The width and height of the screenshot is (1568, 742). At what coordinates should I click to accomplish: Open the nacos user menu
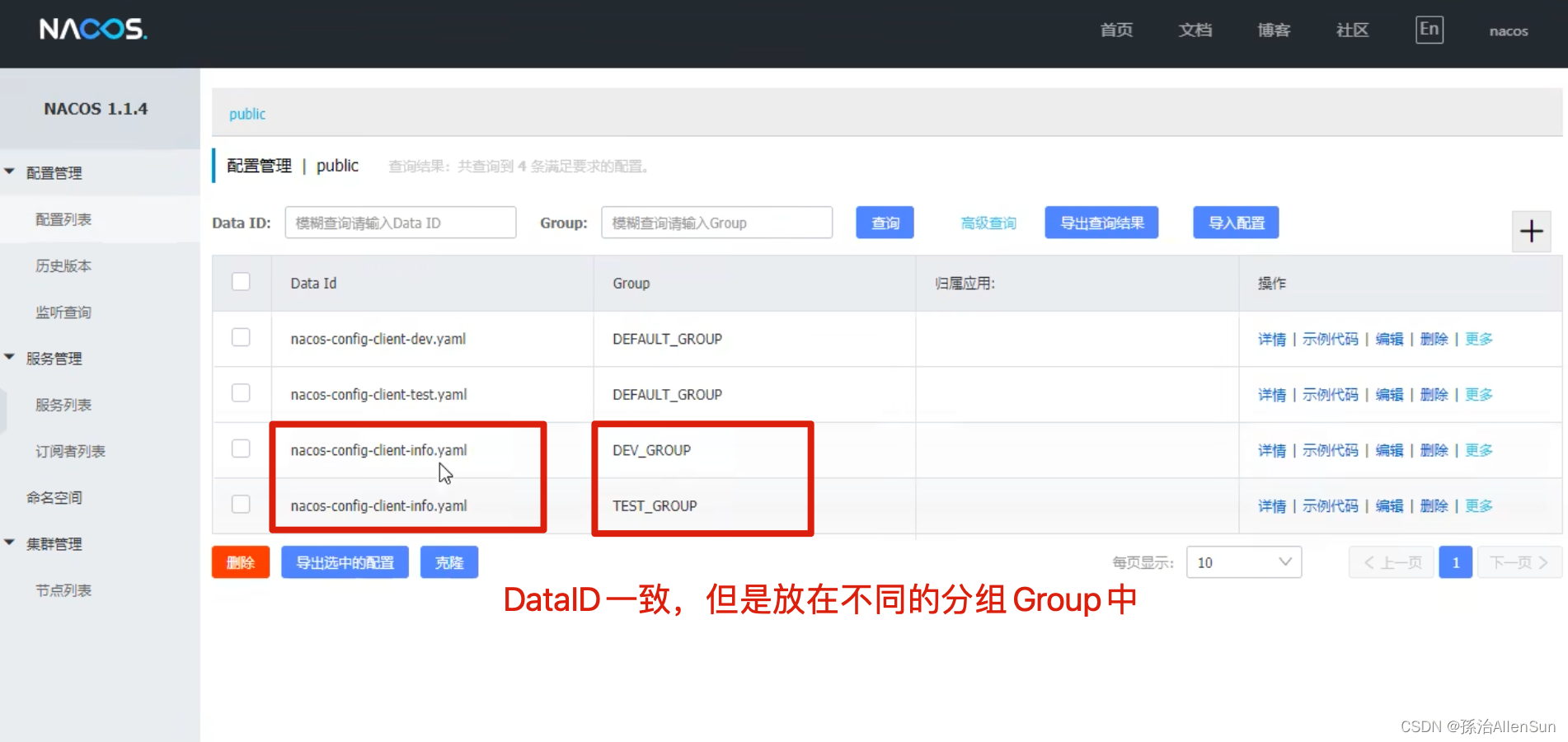coord(1509,31)
